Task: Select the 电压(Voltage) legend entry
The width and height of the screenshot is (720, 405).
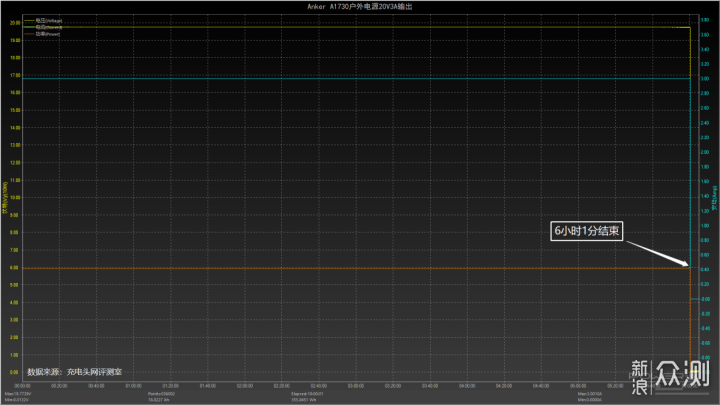Action: pyautogui.click(x=49, y=21)
